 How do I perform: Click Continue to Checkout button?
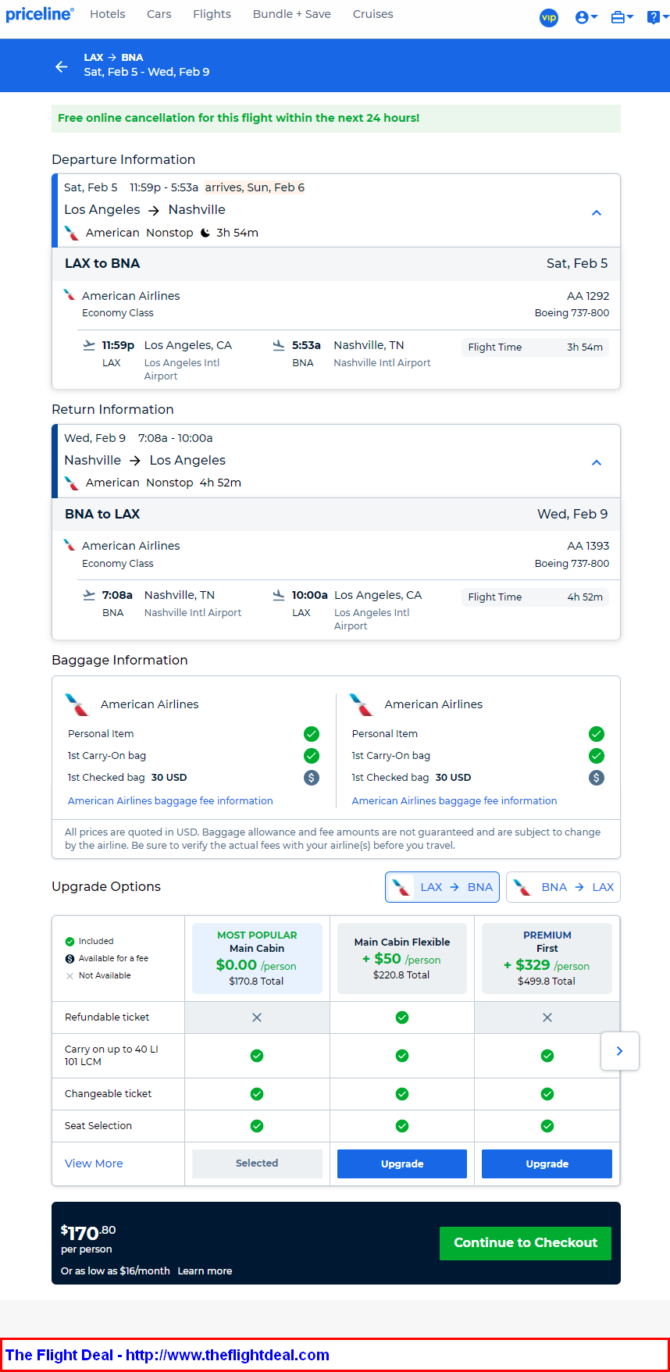tap(525, 1243)
